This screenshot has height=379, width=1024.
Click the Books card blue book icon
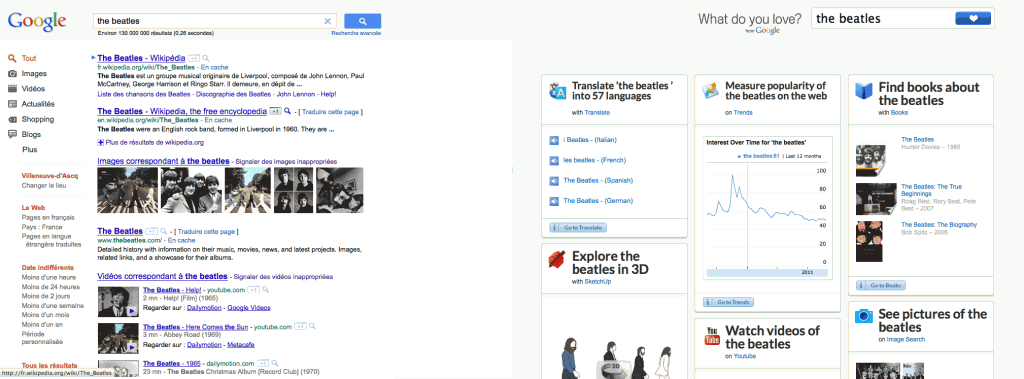coord(863,91)
